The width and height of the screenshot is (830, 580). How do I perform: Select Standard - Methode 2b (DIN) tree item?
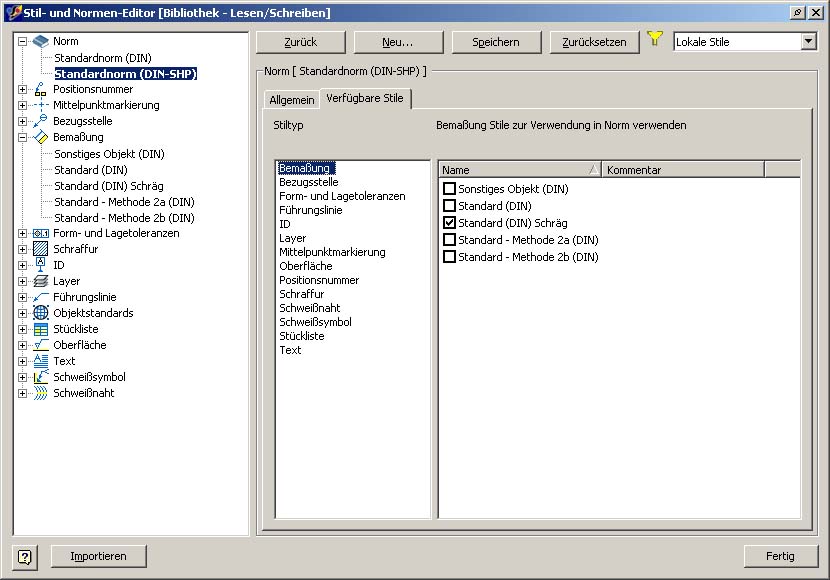coord(124,218)
